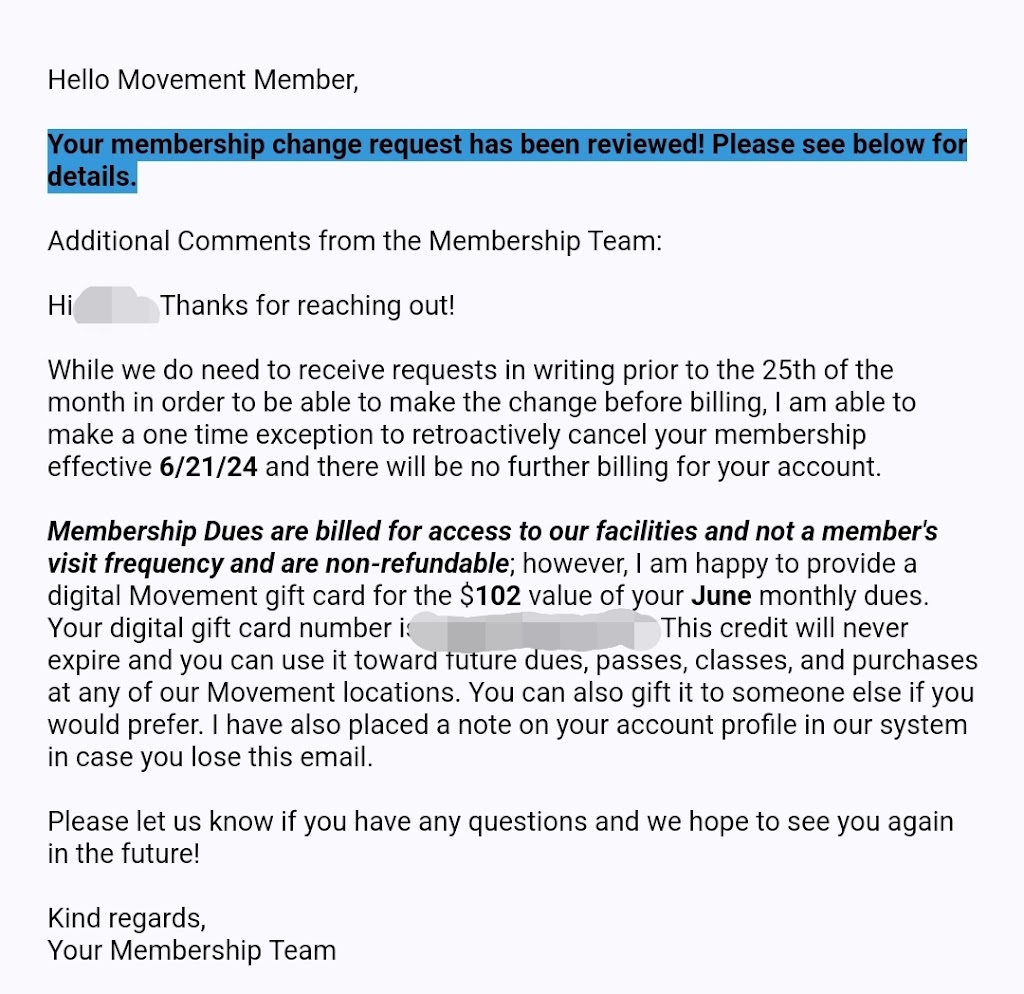This screenshot has height=994, width=1024.
Task: Click the bold word 'June'
Action: click(x=722, y=597)
